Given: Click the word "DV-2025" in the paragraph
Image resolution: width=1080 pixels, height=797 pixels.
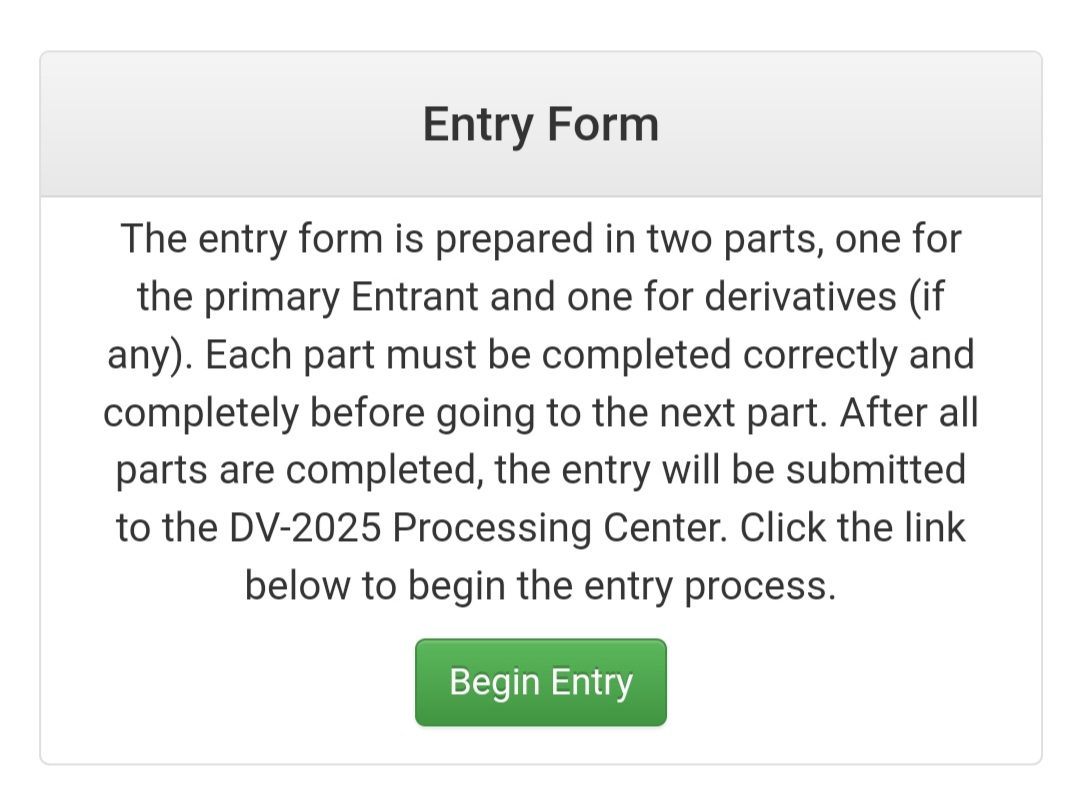Looking at the screenshot, I should coord(304,528).
